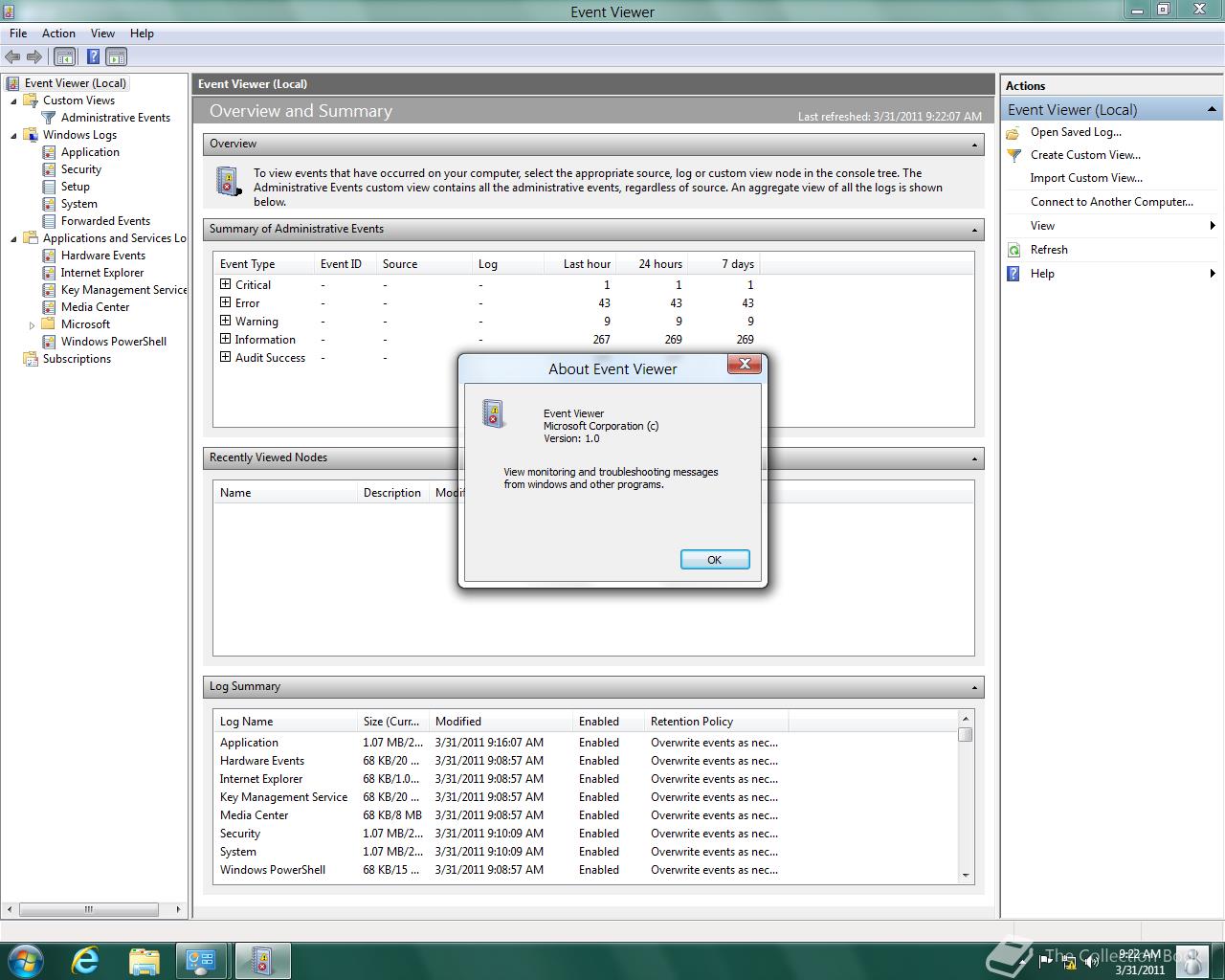
Task: Sort by the Log Name column header
Action: [x=284, y=722]
